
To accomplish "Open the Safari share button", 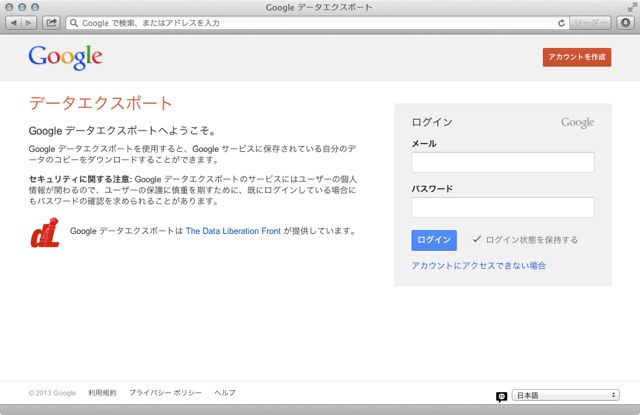I will 51,23.
